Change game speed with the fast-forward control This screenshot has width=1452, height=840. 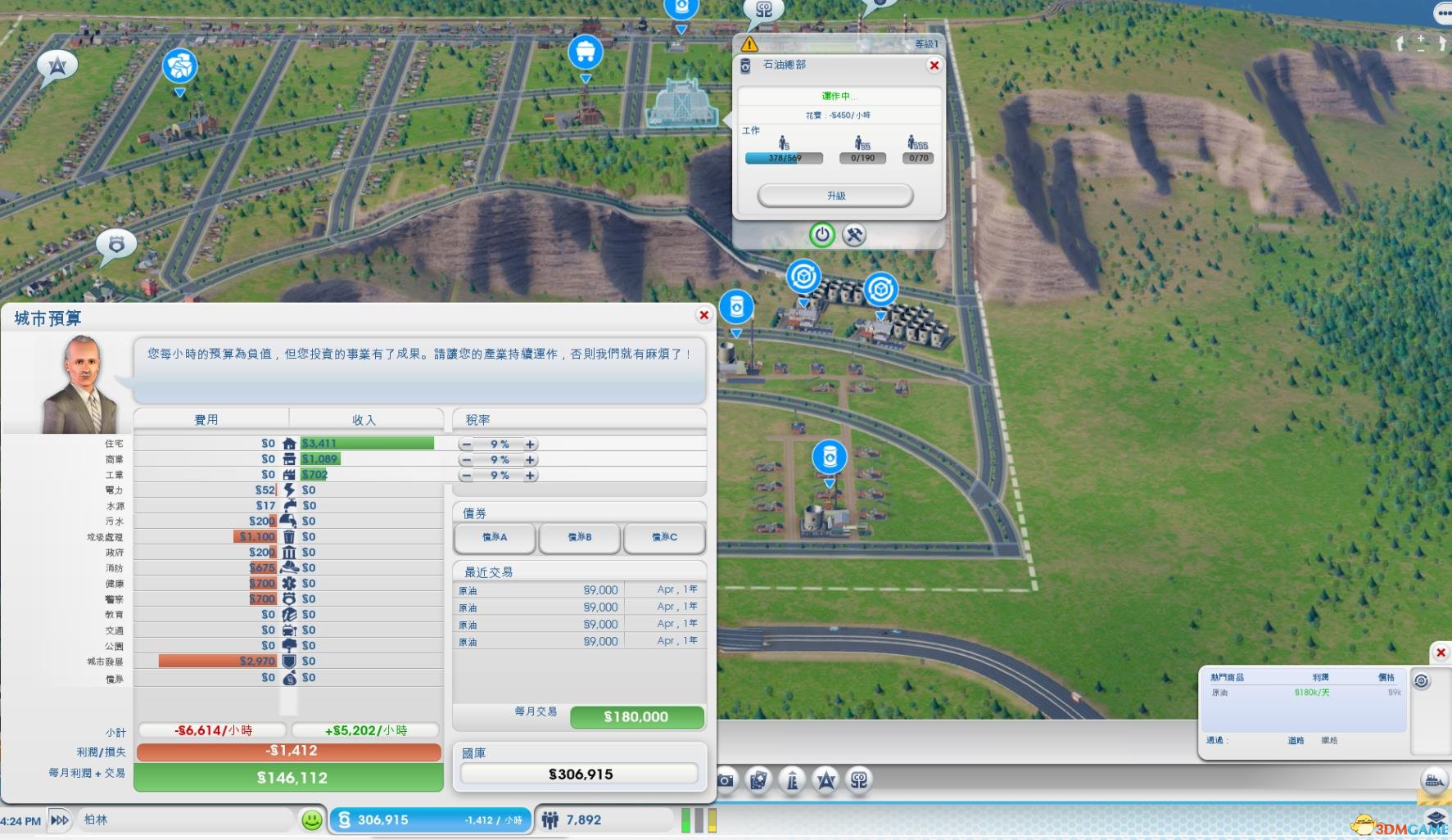[60, 820]
